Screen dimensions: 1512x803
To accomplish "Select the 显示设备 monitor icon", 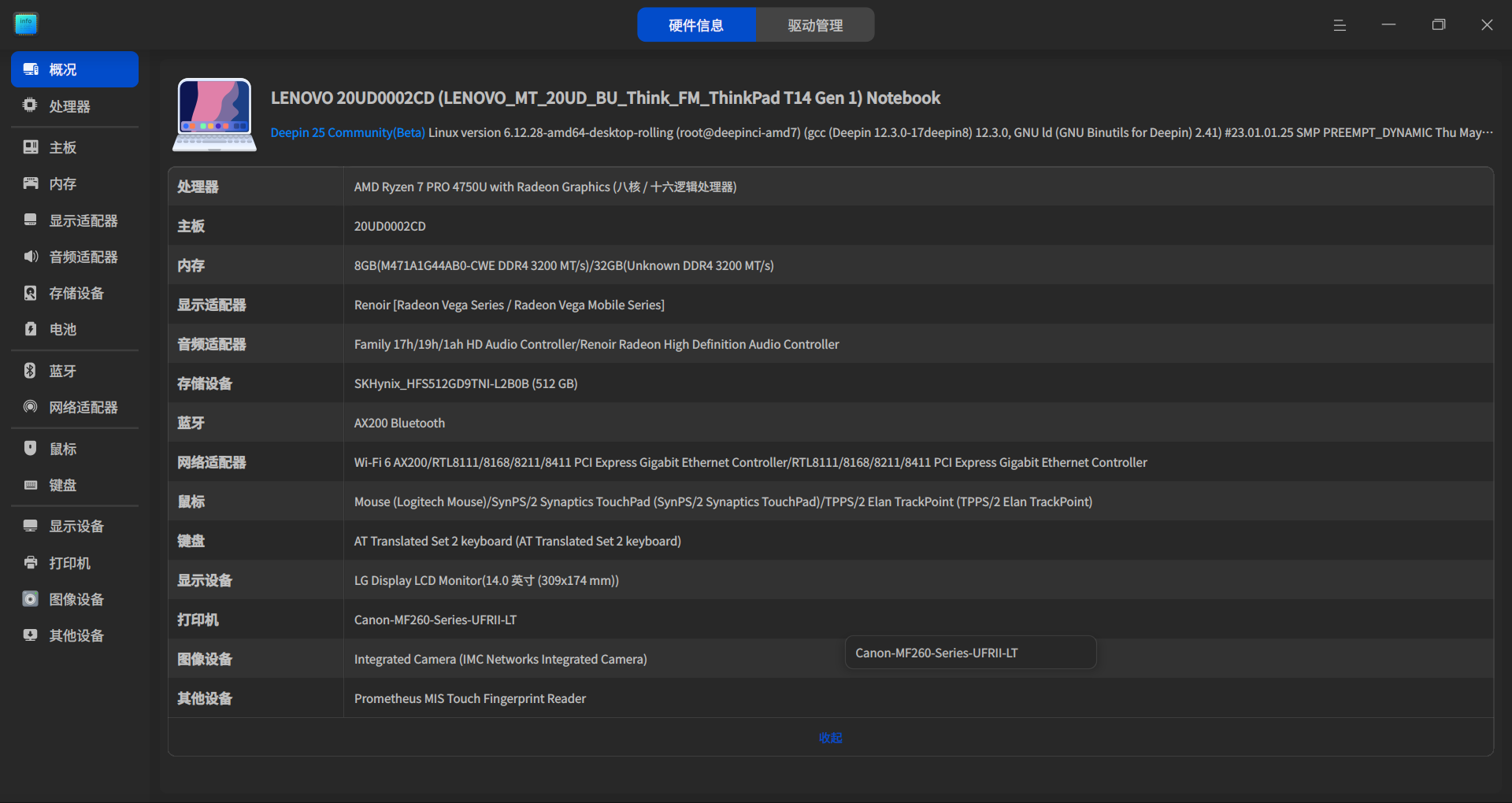I will click(31, 526).
